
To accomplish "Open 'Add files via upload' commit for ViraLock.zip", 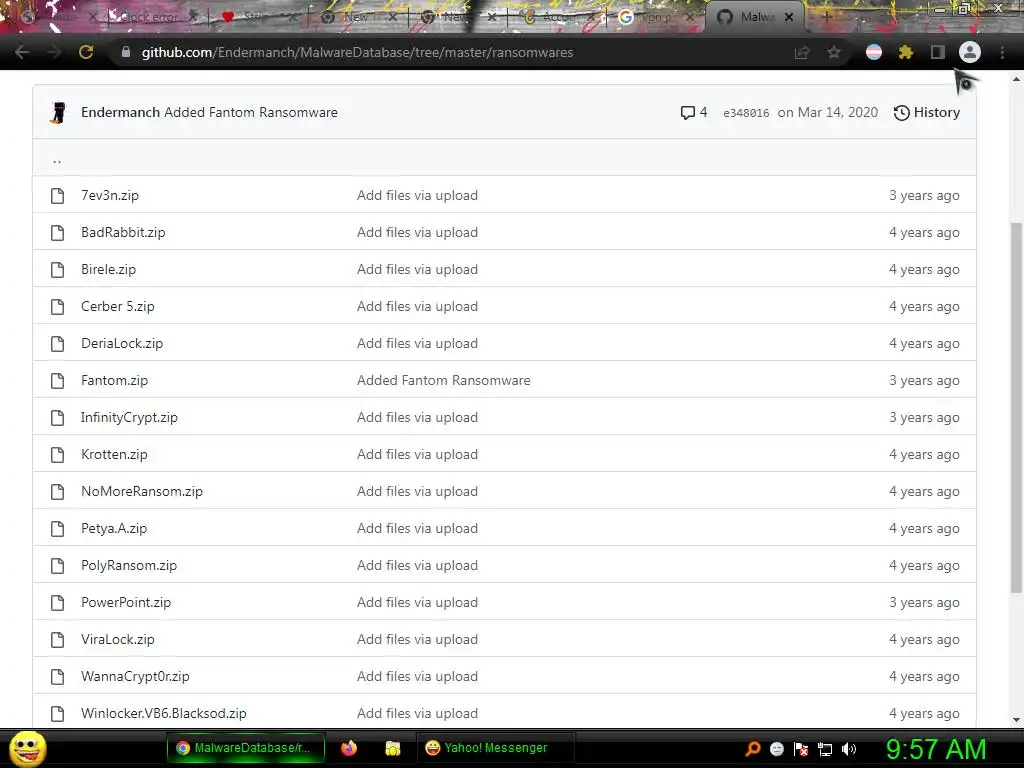I will point(417,639).
